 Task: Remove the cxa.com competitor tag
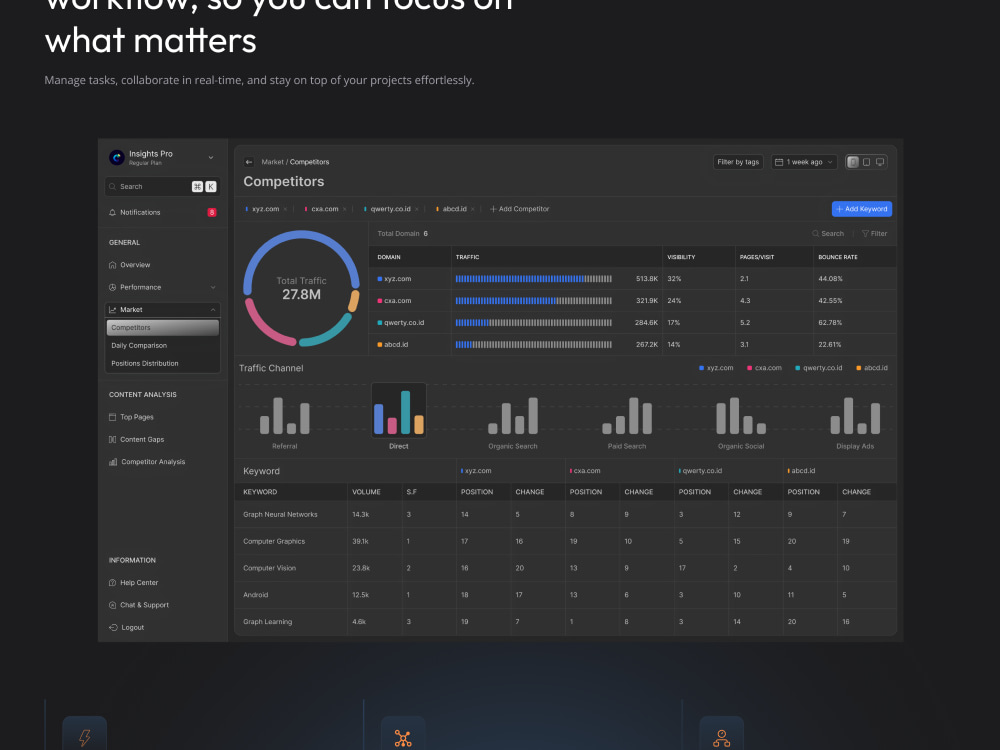click(344, 209)
